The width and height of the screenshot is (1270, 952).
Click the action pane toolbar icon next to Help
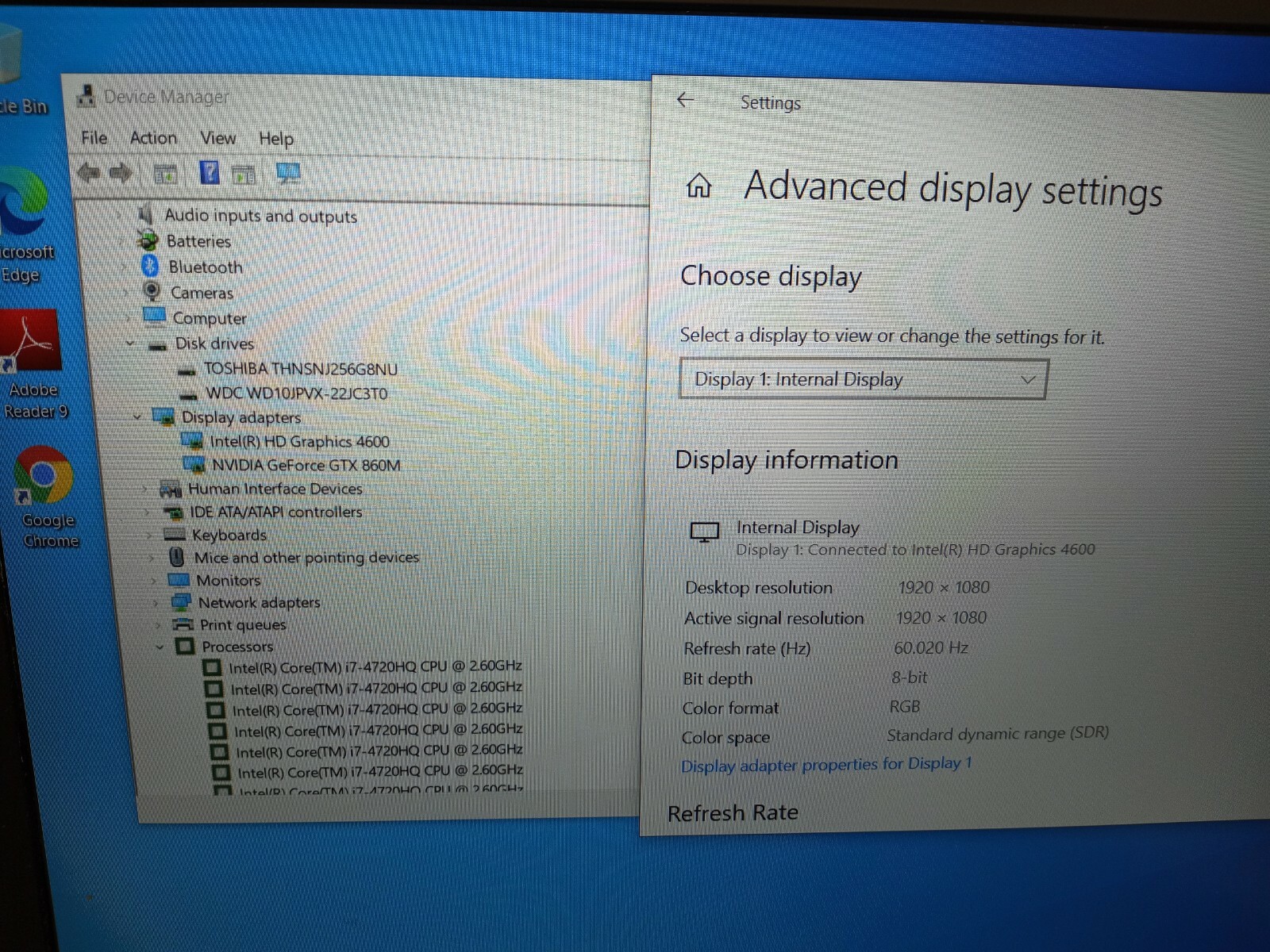244,174
